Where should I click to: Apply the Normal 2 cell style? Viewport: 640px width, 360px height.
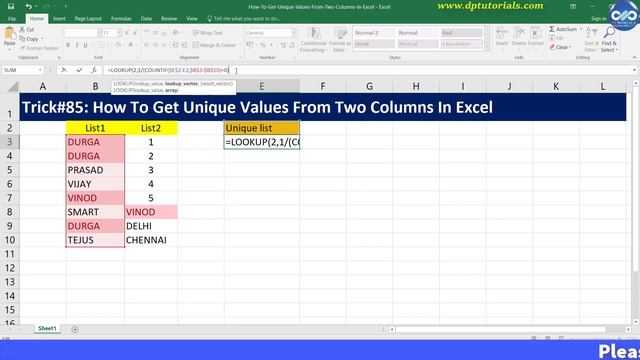(373, 33)
